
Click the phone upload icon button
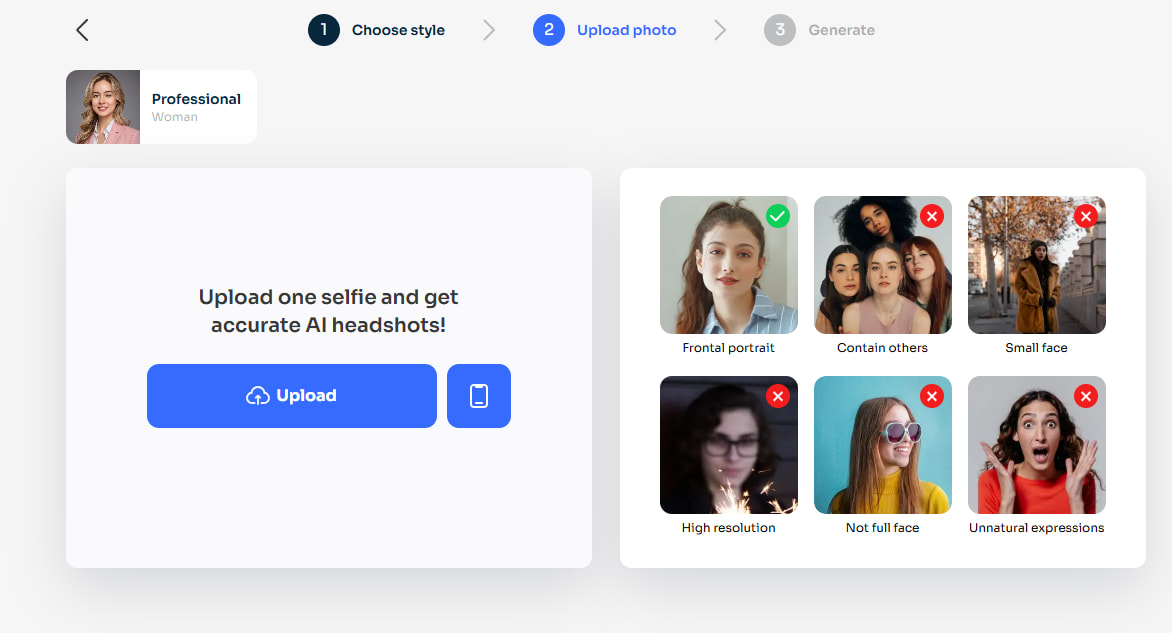479,396
